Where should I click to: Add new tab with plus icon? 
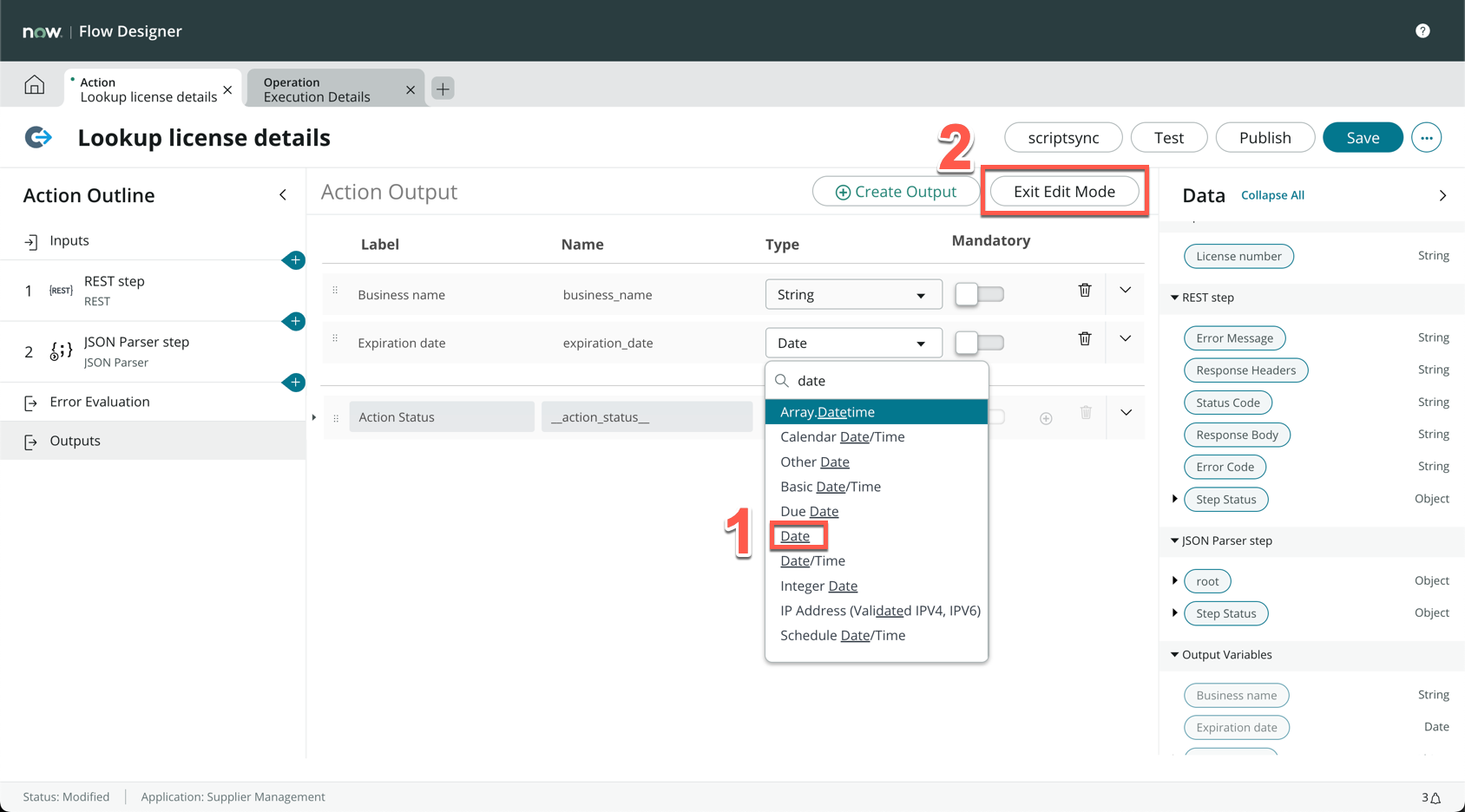tap(443, 88)
